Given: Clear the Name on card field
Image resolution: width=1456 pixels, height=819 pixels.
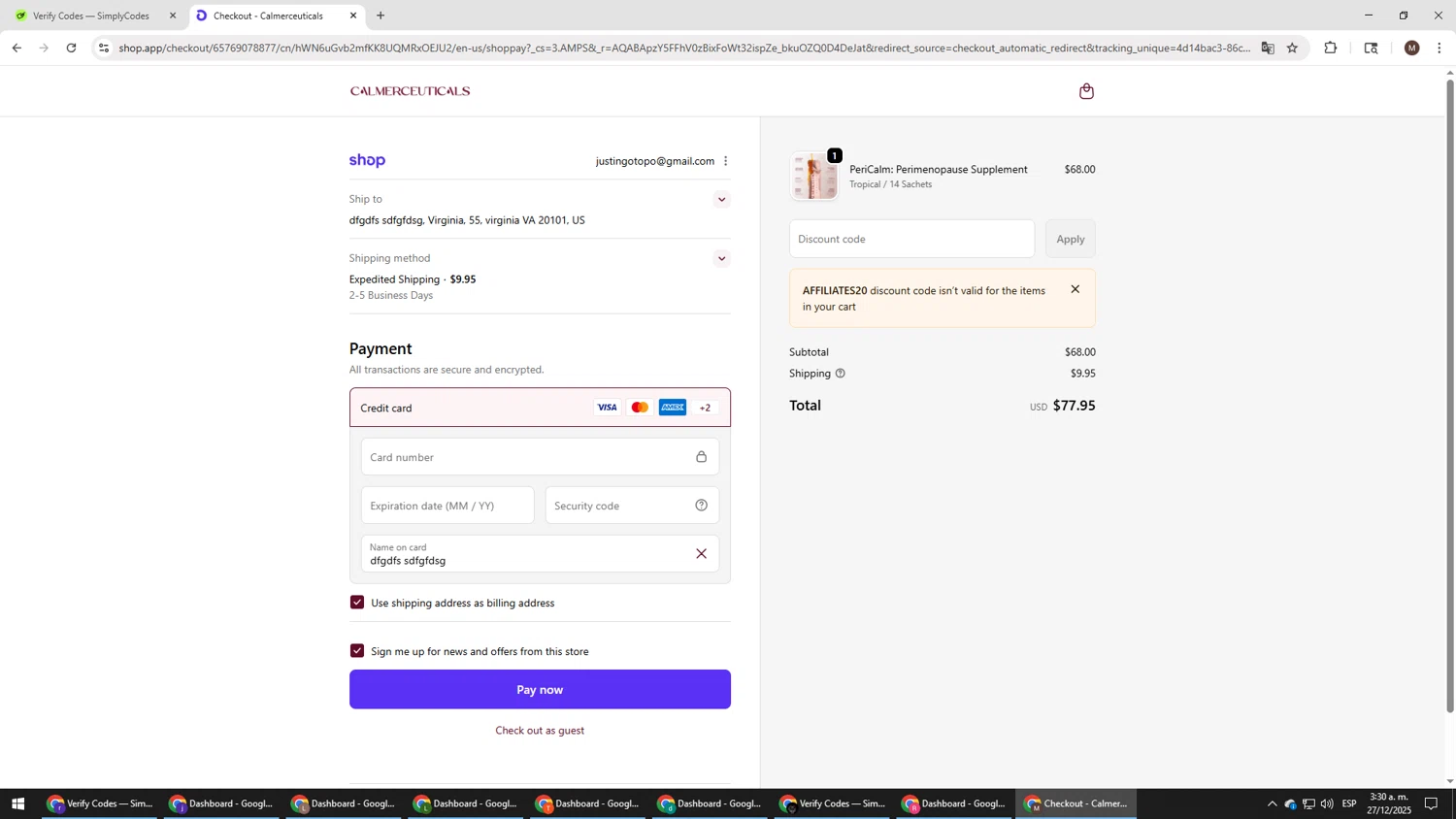Looking at the screenshot, I should (701, 554).
